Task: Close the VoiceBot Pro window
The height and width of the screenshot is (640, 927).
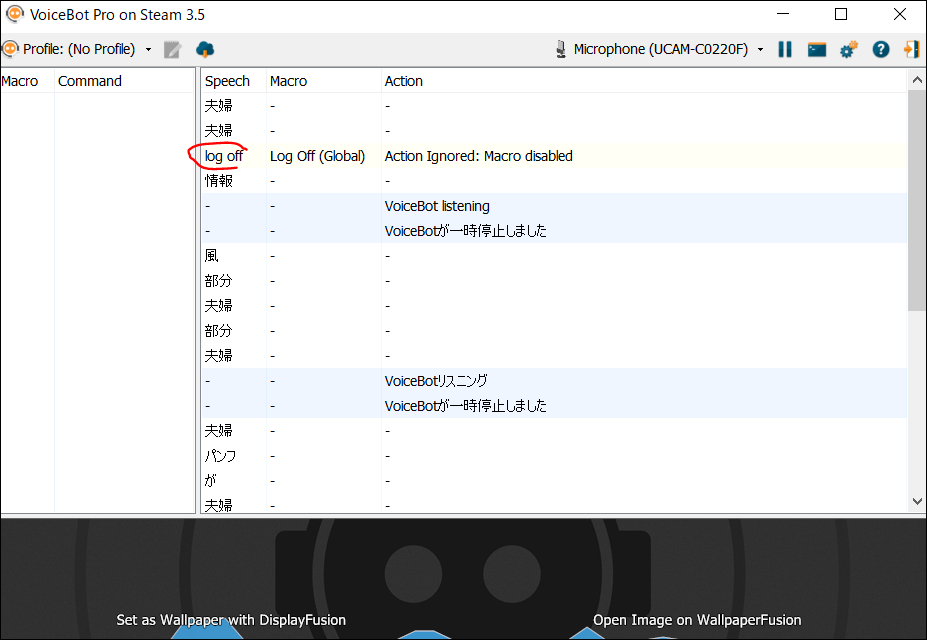Action: (x=899, y=14)
